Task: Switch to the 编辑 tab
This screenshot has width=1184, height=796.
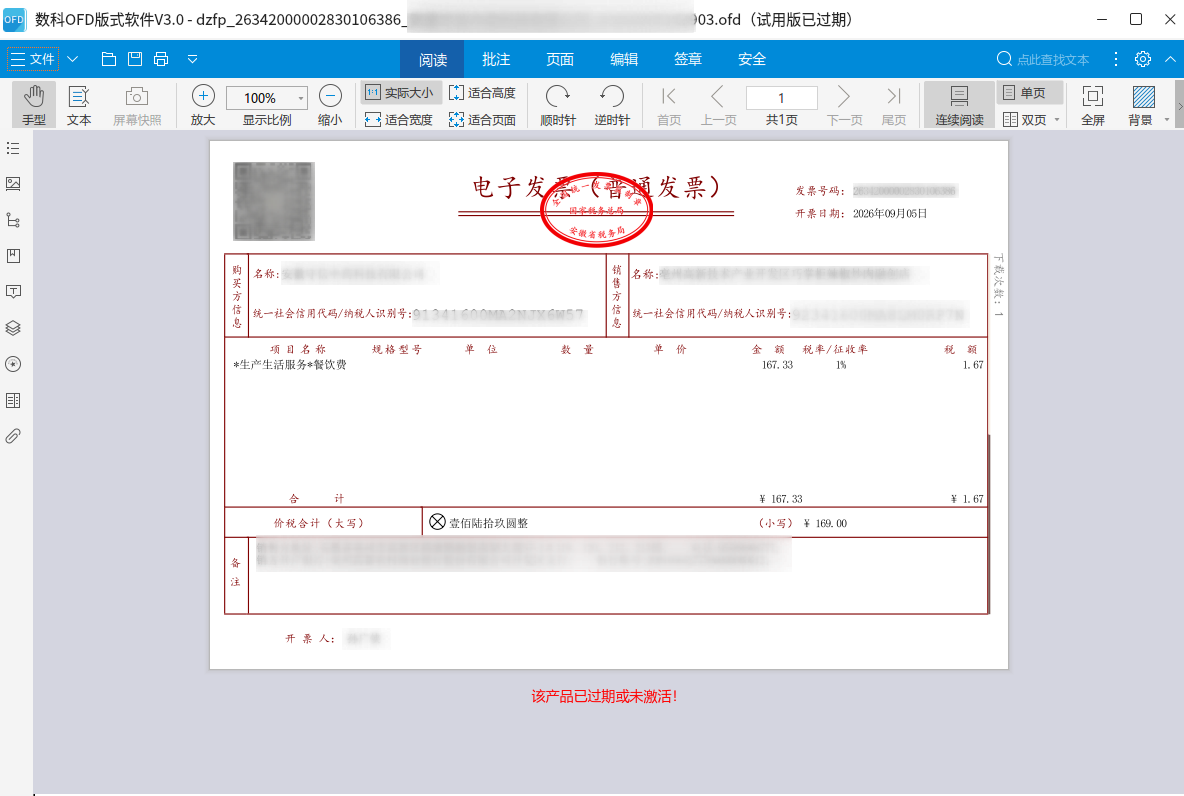Action: pyautogui.click(x=624, y=59)
